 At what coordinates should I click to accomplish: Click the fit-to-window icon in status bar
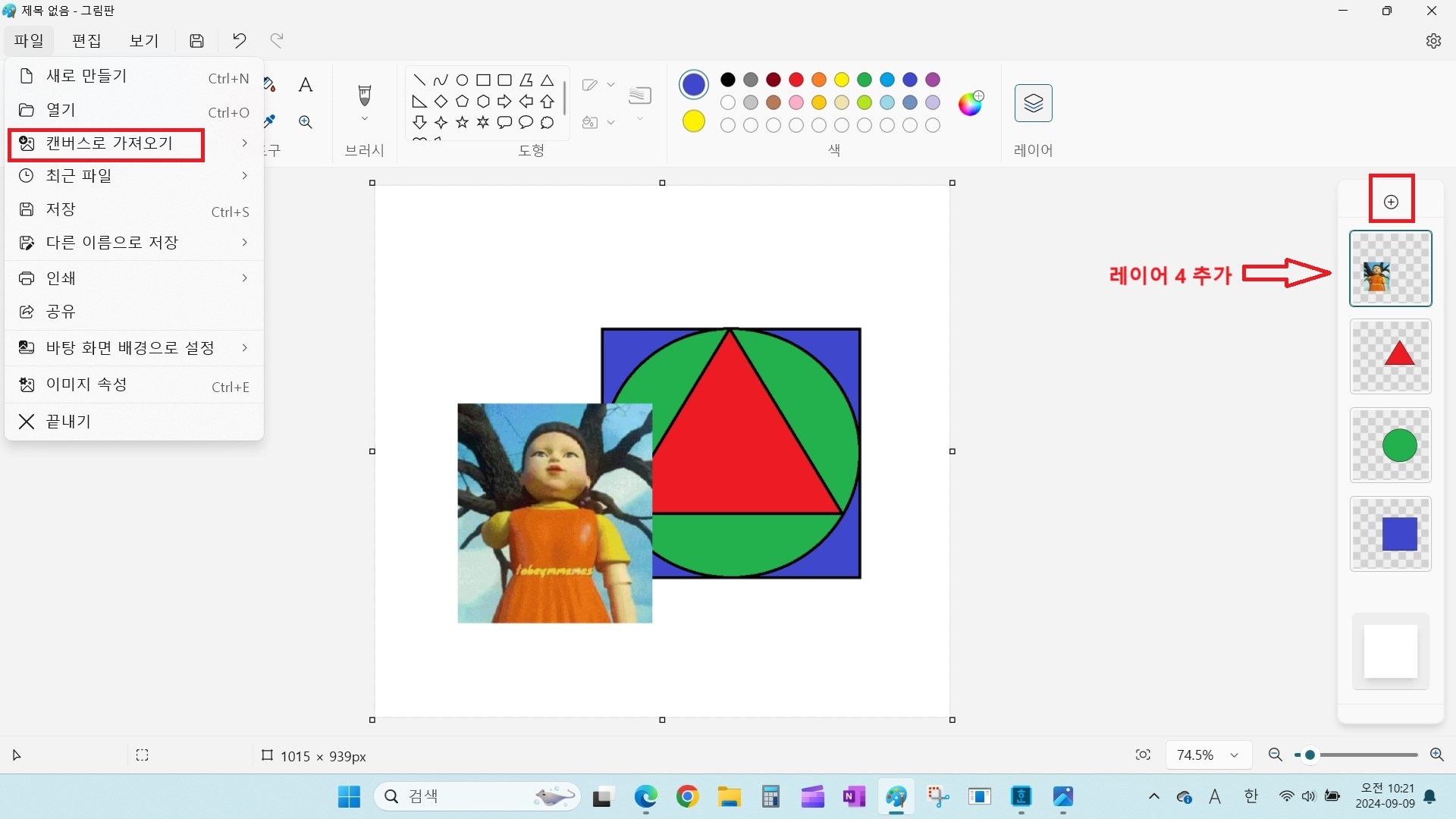point(1143,755)
